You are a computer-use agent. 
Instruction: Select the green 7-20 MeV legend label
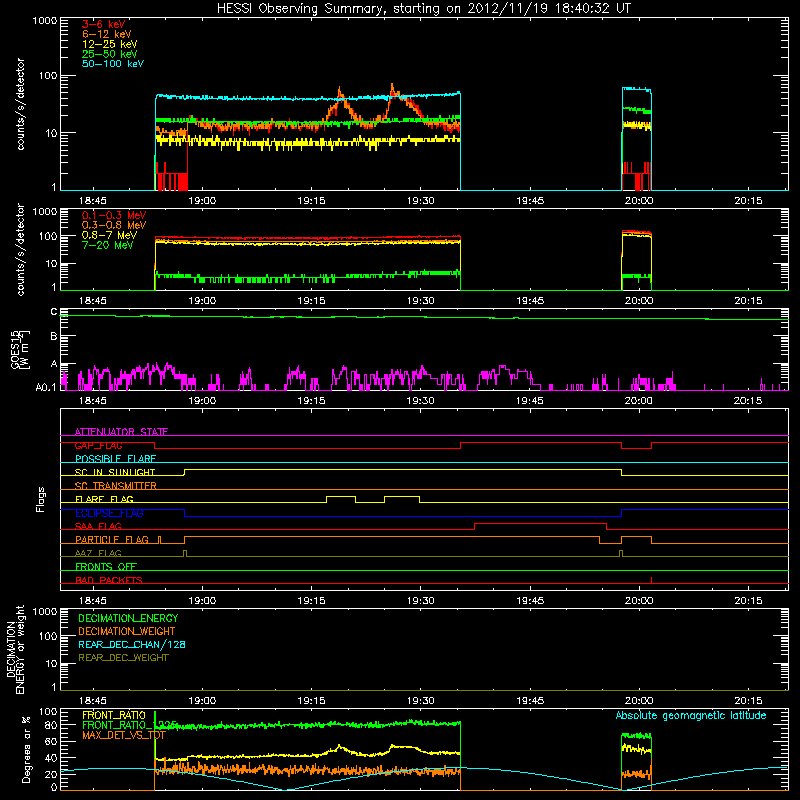pos(107,245)
